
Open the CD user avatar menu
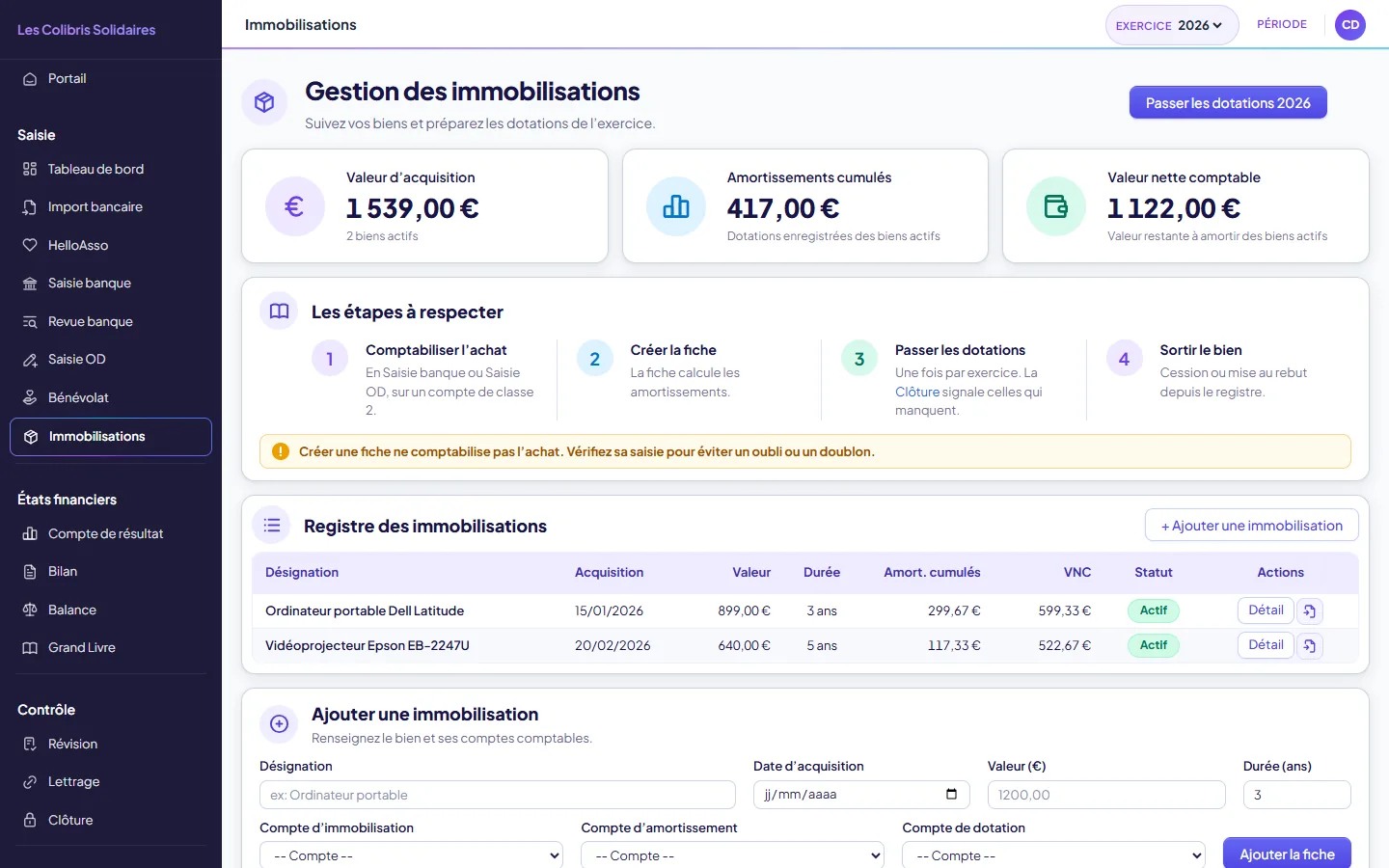[x=1350, y=25]
